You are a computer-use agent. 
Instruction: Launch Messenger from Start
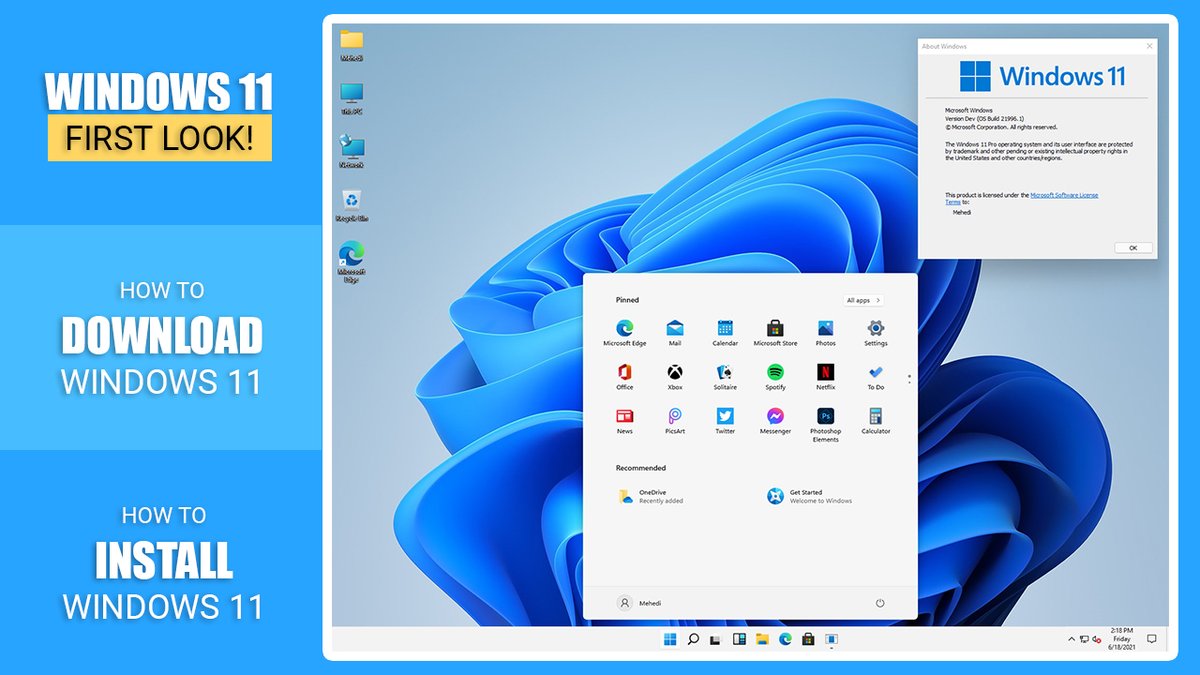tap(775, 420)
